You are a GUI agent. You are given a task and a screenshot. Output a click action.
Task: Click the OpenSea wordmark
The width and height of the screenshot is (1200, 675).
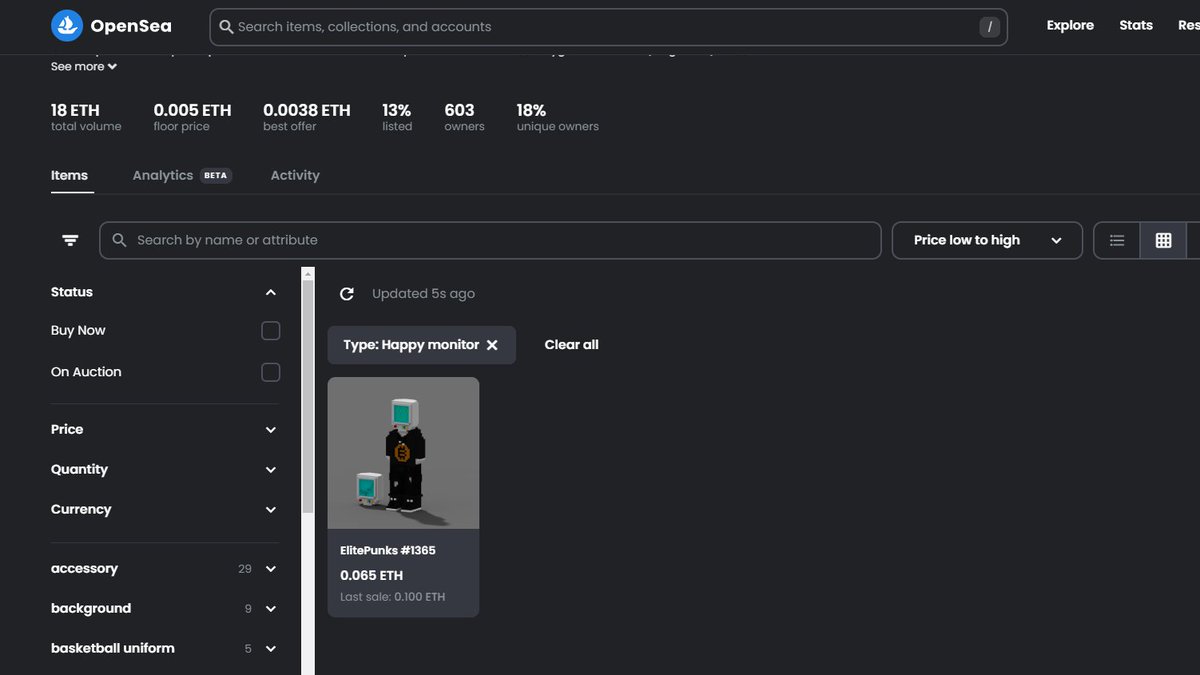(131, 26)
